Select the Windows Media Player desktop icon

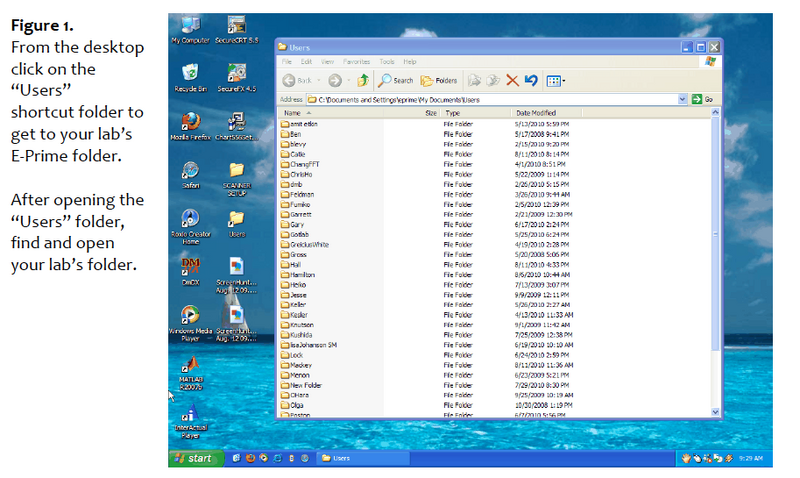pyautogui.click(x=190, y=323)
